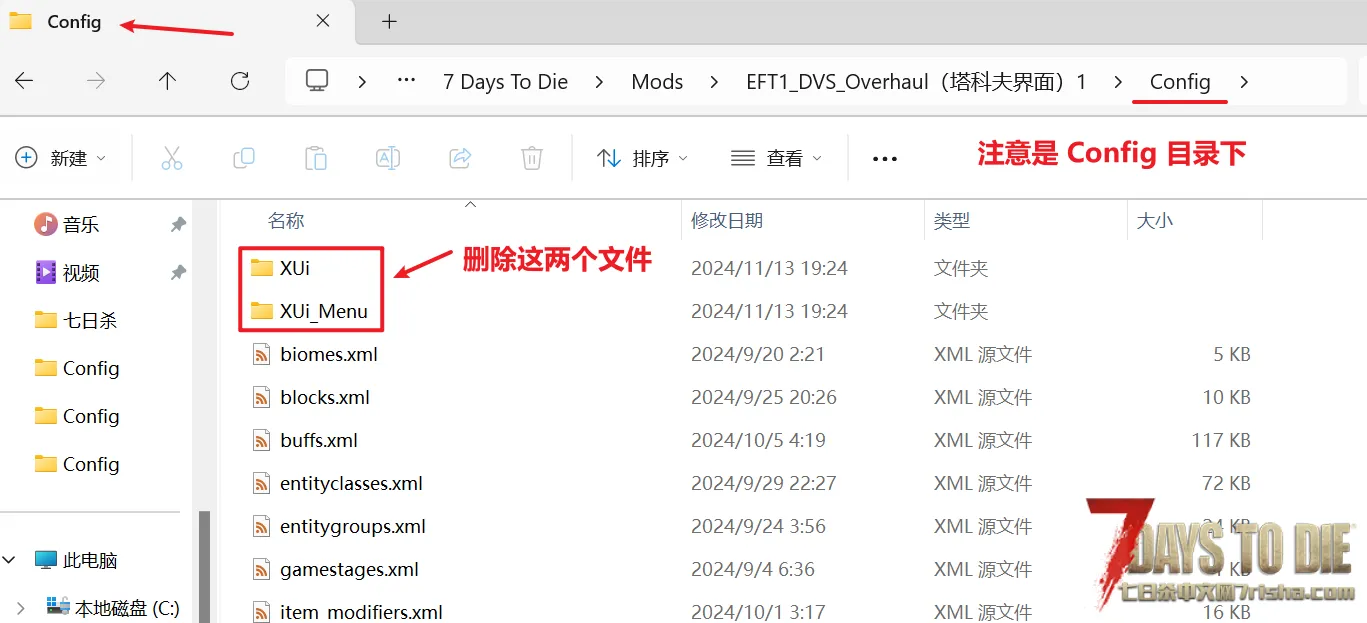The image size is (1367, 623).
Task: Navigate to the Mods breadcrumb
Action: [x=657, y=82]
